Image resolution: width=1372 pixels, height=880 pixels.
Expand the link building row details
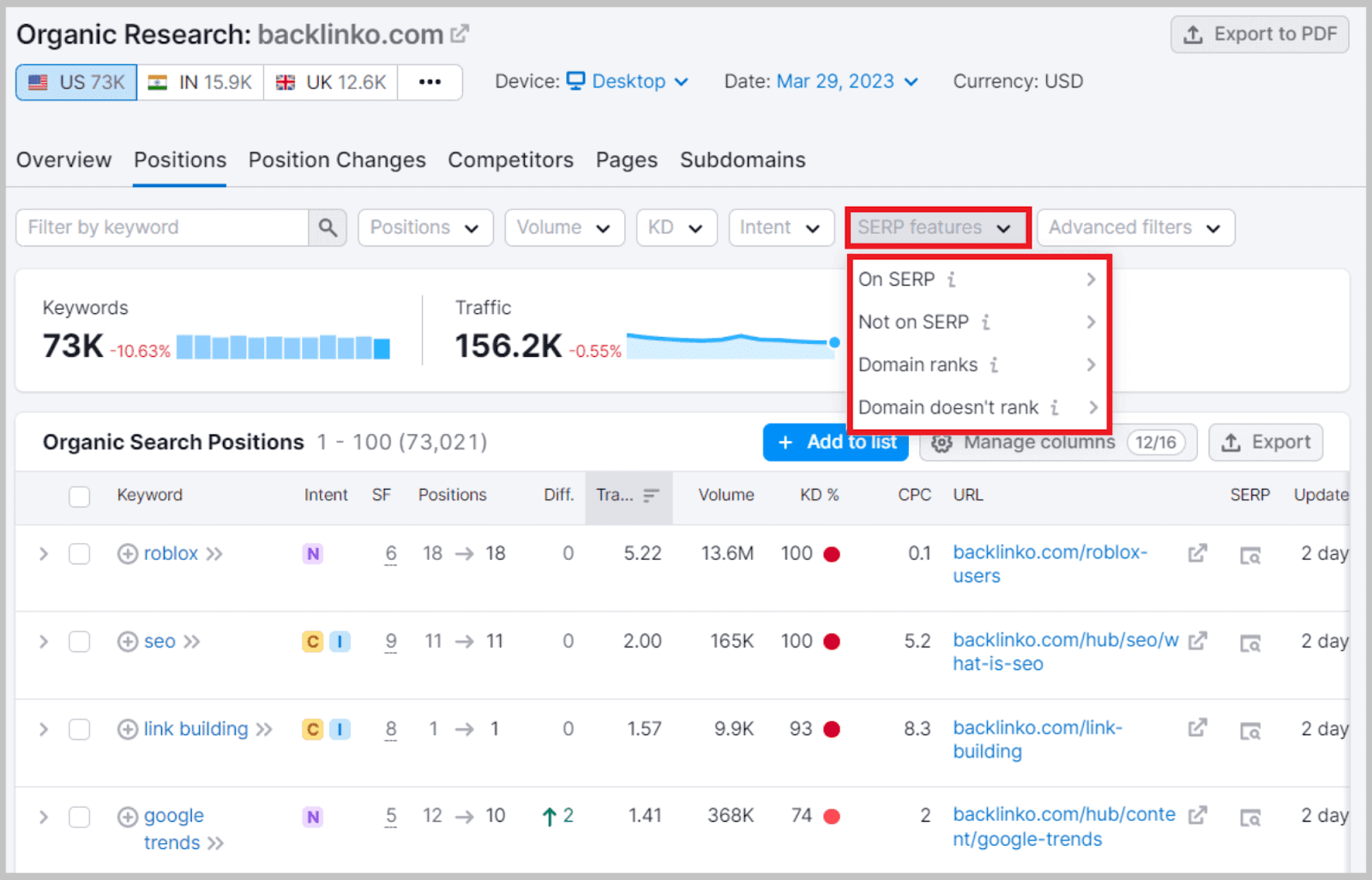click(43, 729)
